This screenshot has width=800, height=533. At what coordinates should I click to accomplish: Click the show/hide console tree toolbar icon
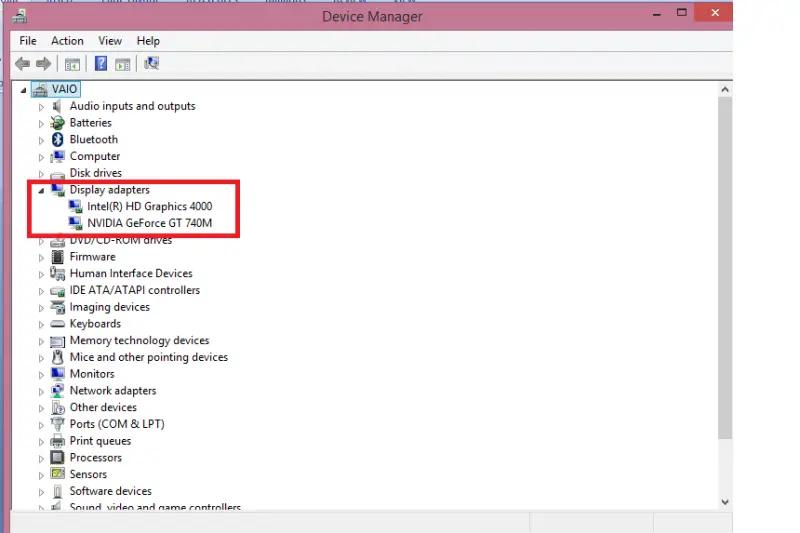(72, 64)
